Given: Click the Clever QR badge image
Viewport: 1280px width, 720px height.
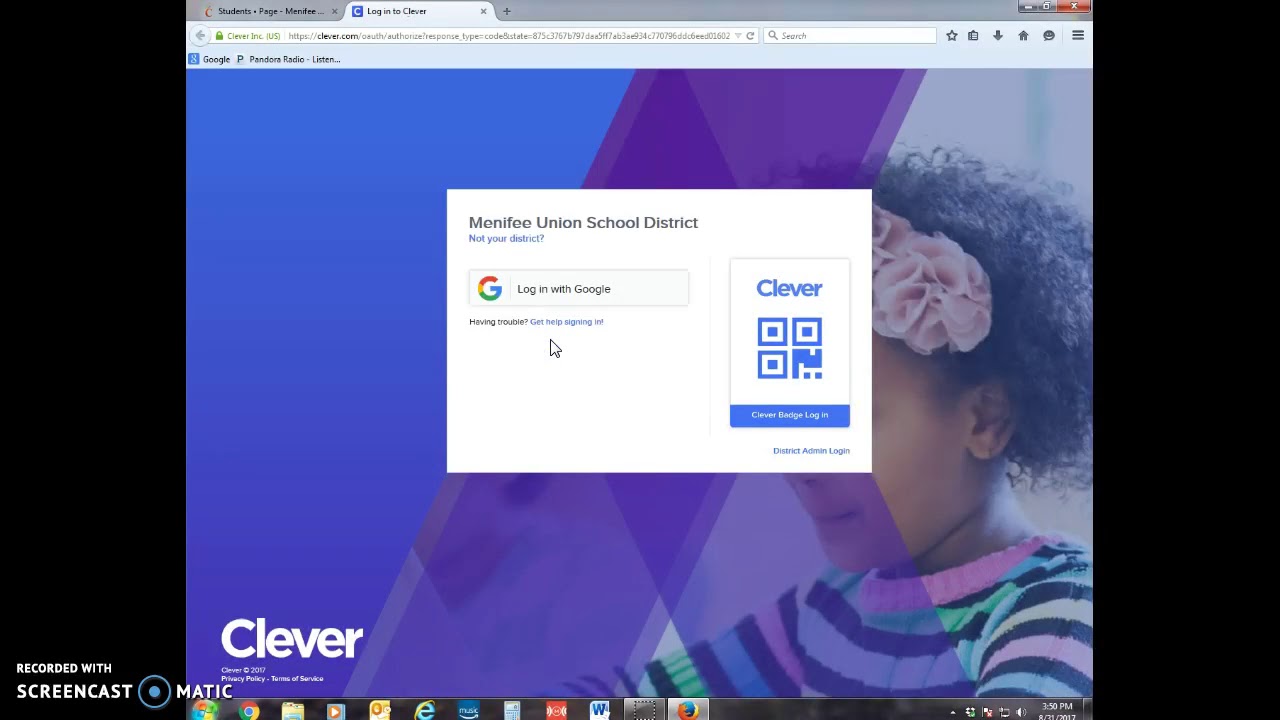Looking at the screenshot, I should click(790, 348).
